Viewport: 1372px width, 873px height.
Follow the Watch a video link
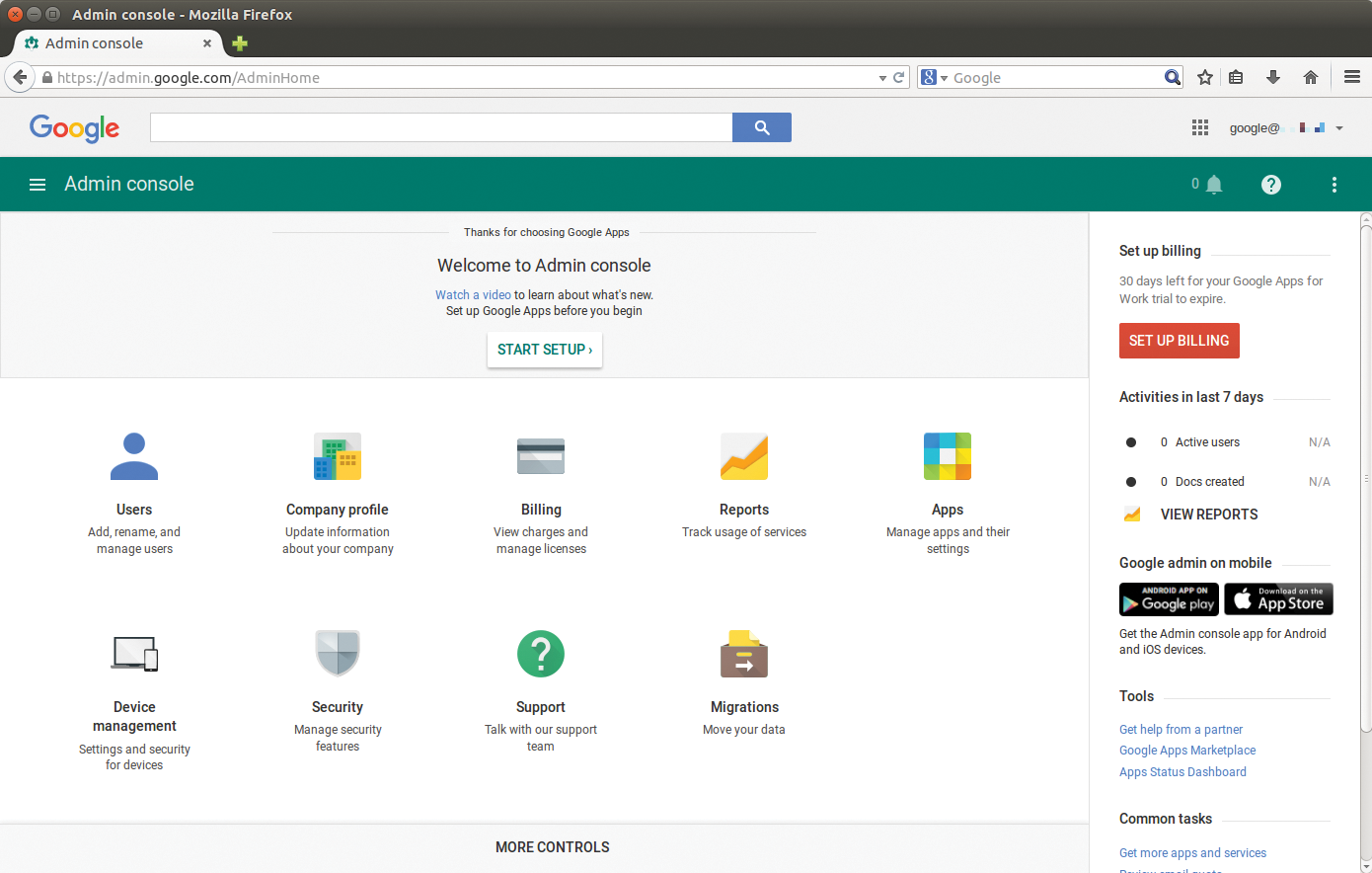point(473,294)
